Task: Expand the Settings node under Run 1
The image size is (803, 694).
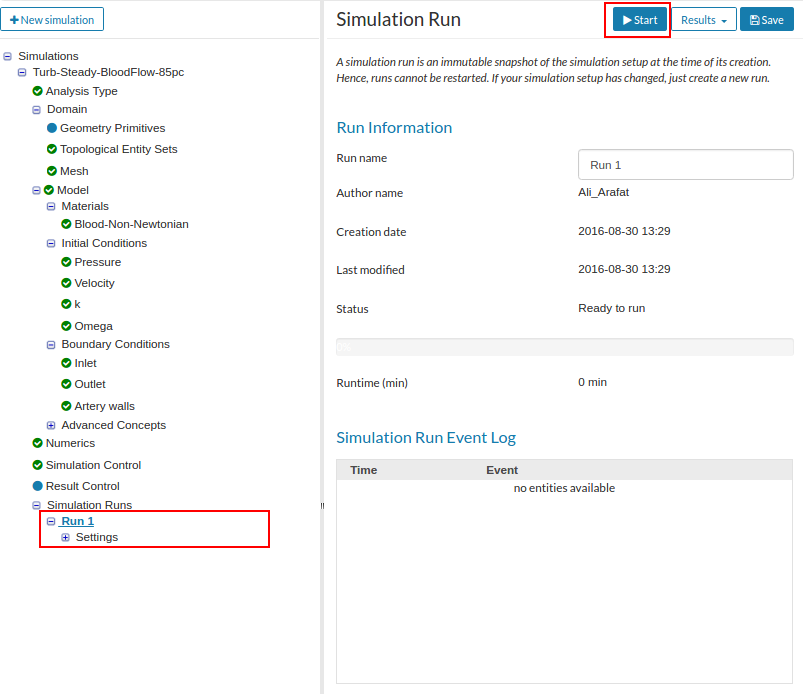Action: tap(65, 537)
